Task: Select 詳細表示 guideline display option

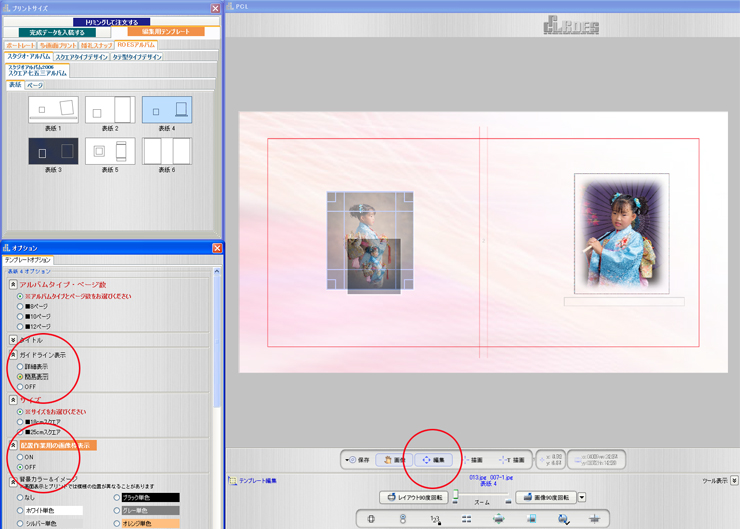Action: click(20, 367)
